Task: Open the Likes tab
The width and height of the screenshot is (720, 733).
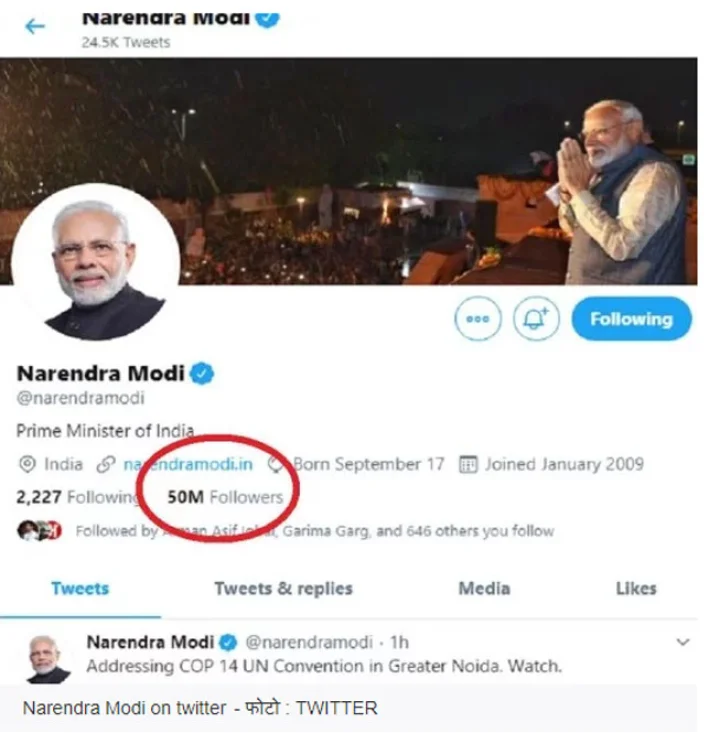Action: [636, 589]
